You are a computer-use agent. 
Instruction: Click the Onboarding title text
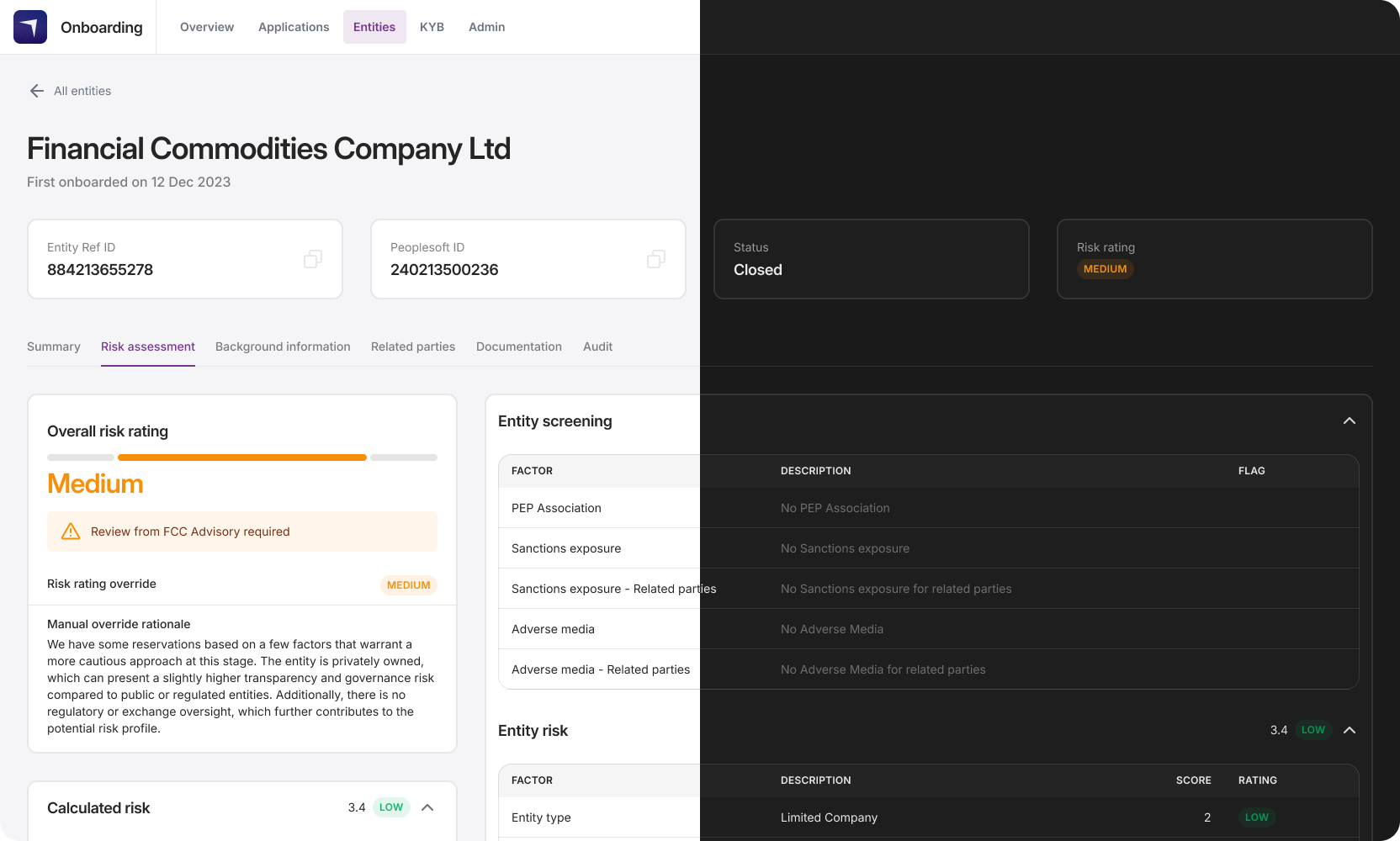click(x=102, y=27)
